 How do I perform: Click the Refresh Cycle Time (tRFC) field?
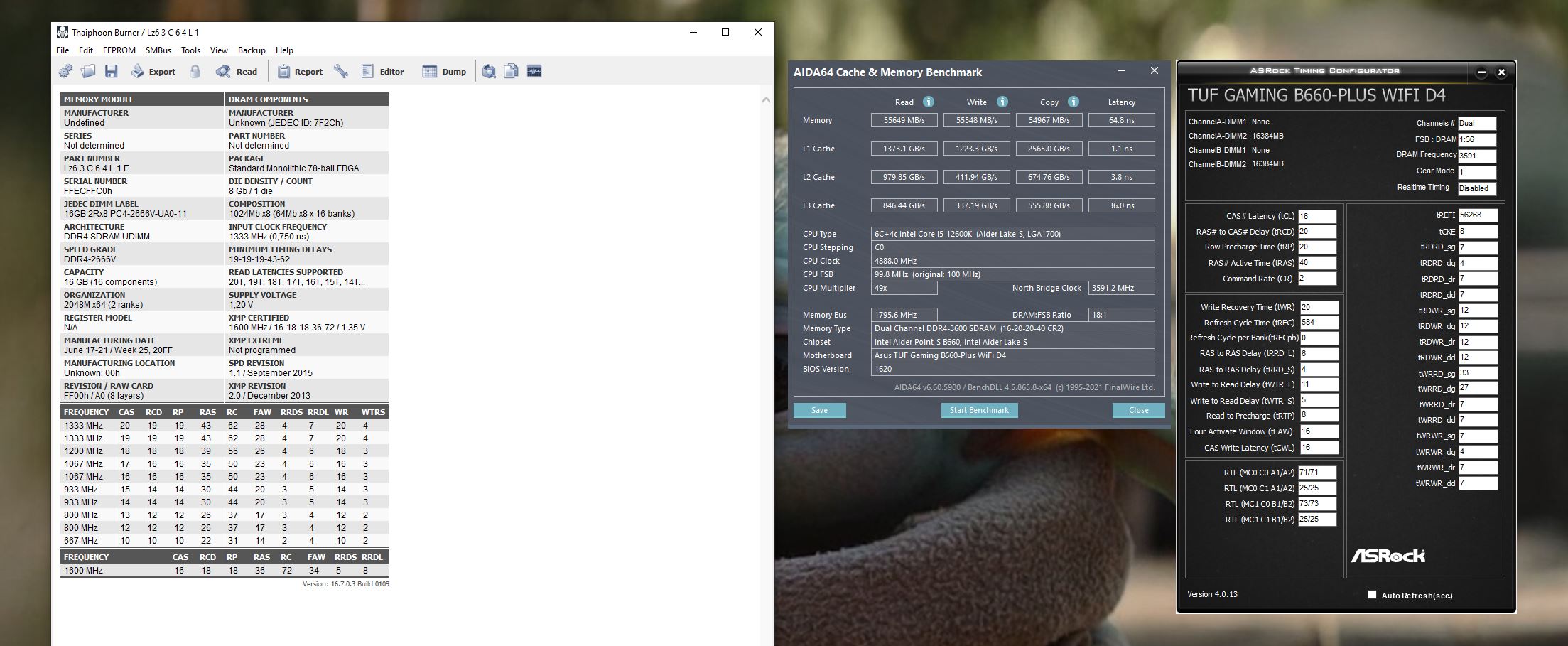(1319, 323)
